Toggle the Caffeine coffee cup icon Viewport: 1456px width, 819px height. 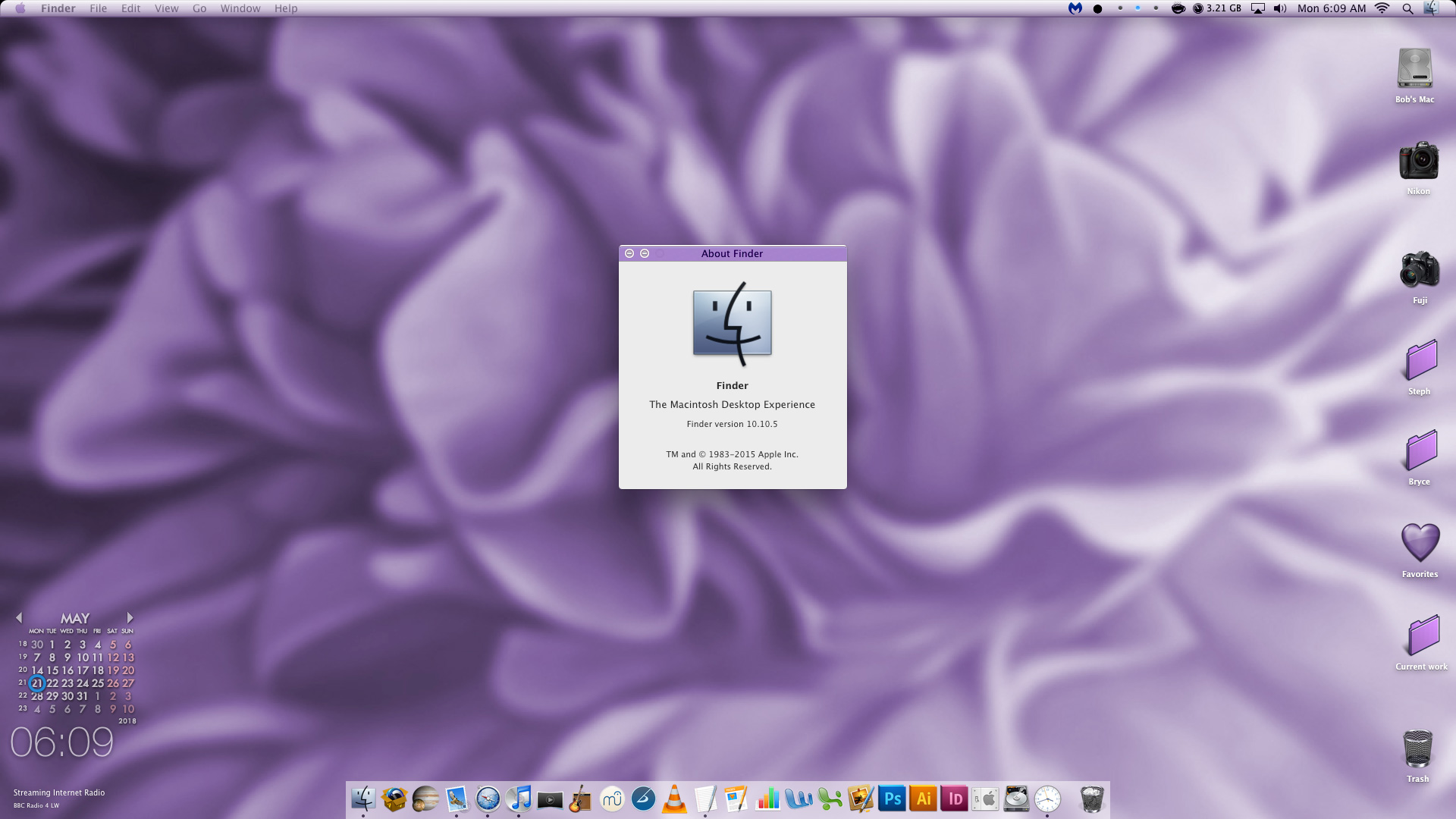coord(1178,8)
